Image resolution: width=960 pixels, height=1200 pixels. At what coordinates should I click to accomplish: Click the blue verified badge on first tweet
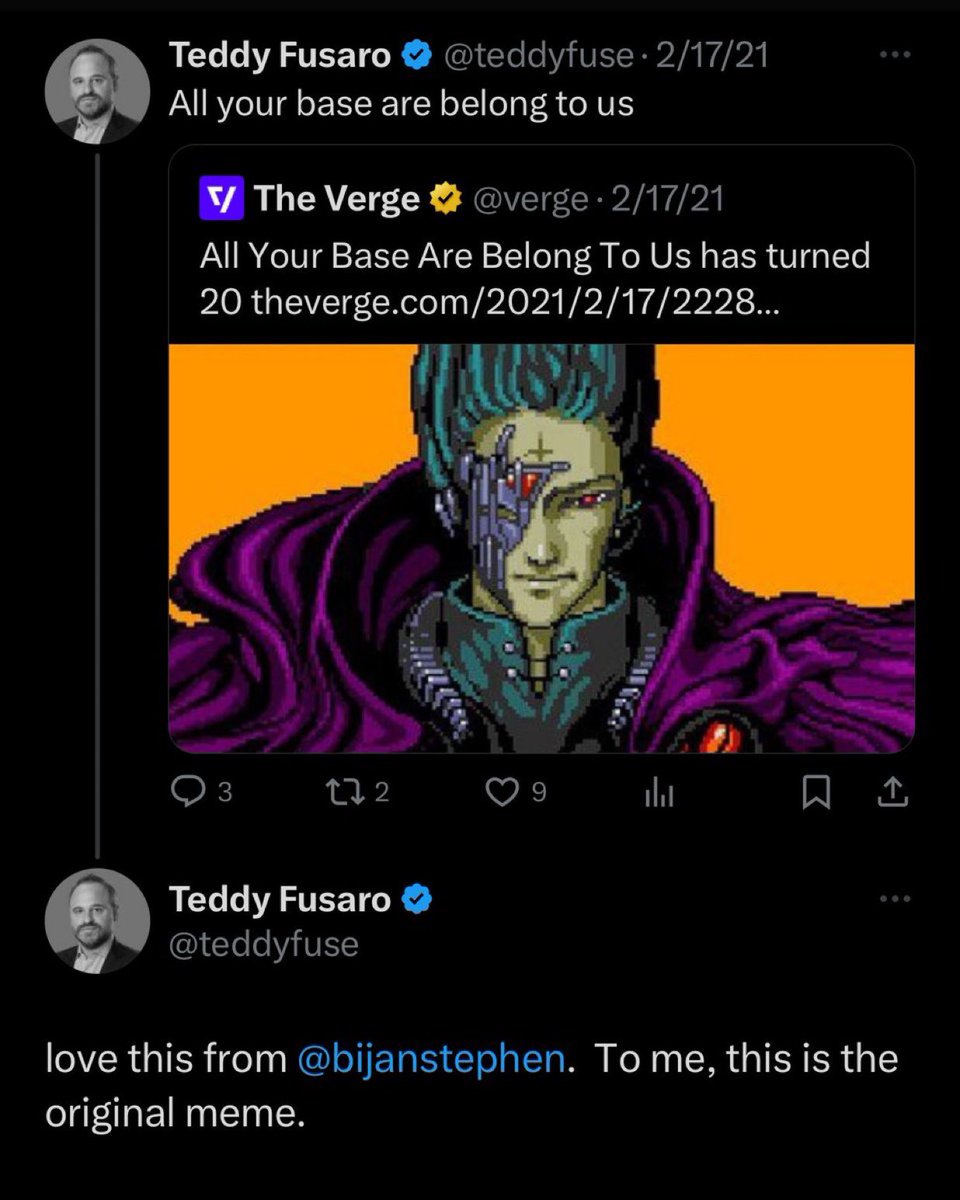415,56
